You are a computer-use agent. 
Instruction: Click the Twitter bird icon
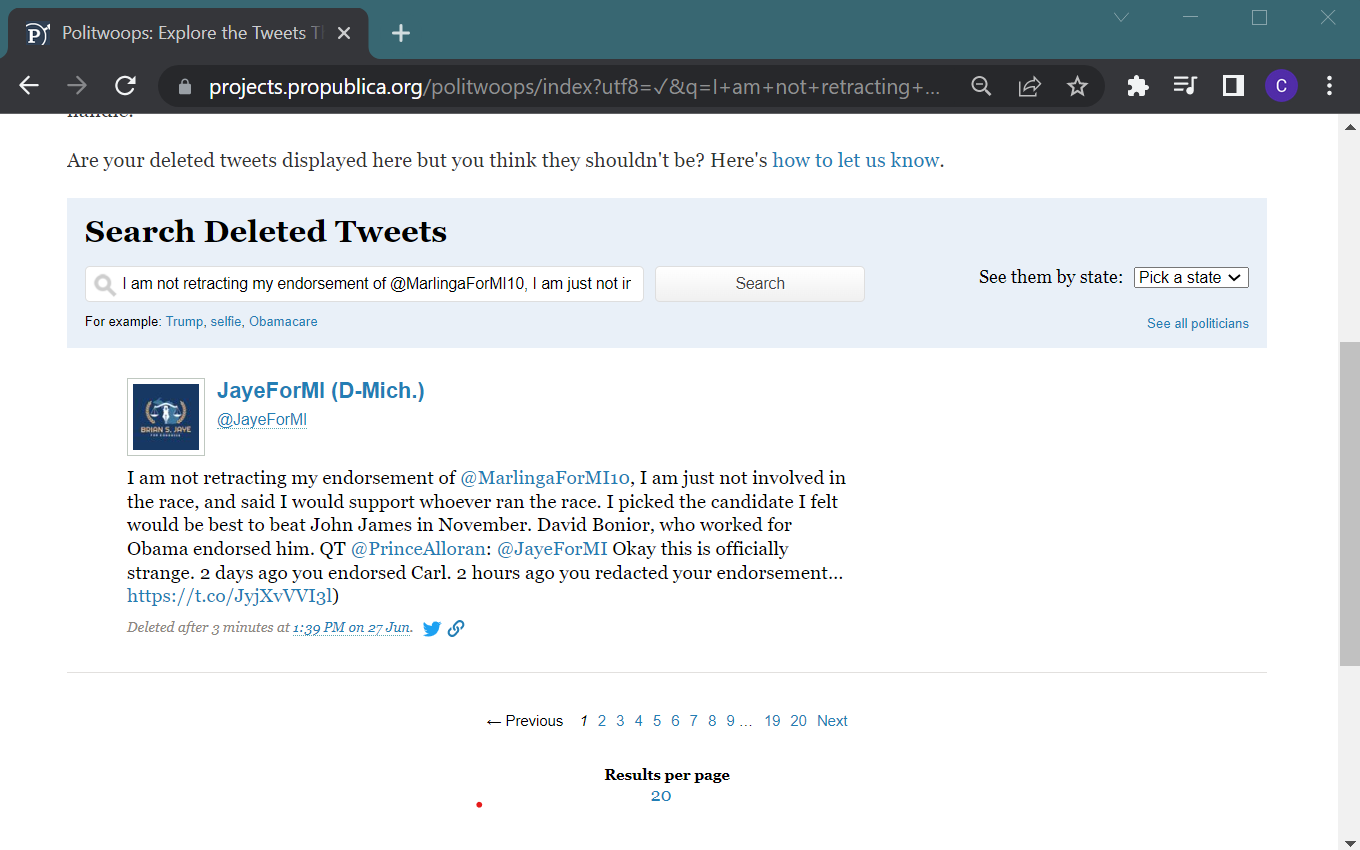(432, 629)
